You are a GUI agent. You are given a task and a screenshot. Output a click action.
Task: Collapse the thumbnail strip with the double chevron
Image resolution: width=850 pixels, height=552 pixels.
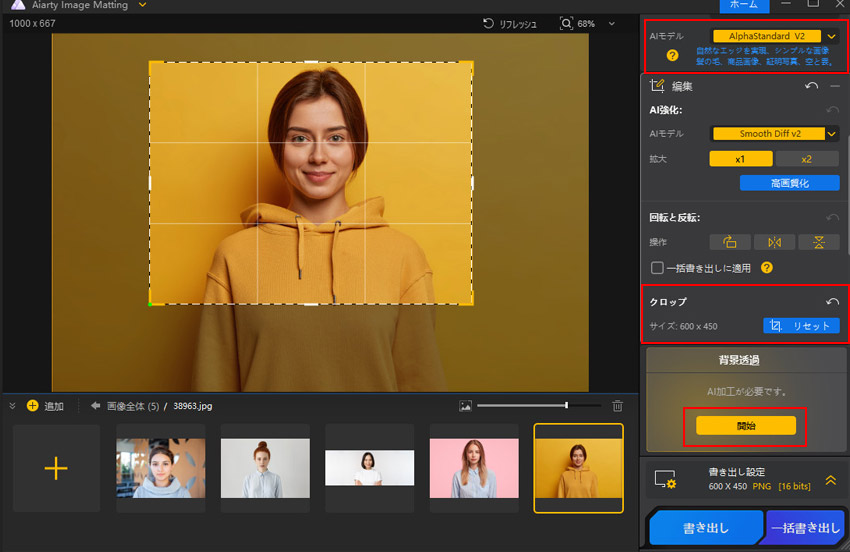click(12, 406)
